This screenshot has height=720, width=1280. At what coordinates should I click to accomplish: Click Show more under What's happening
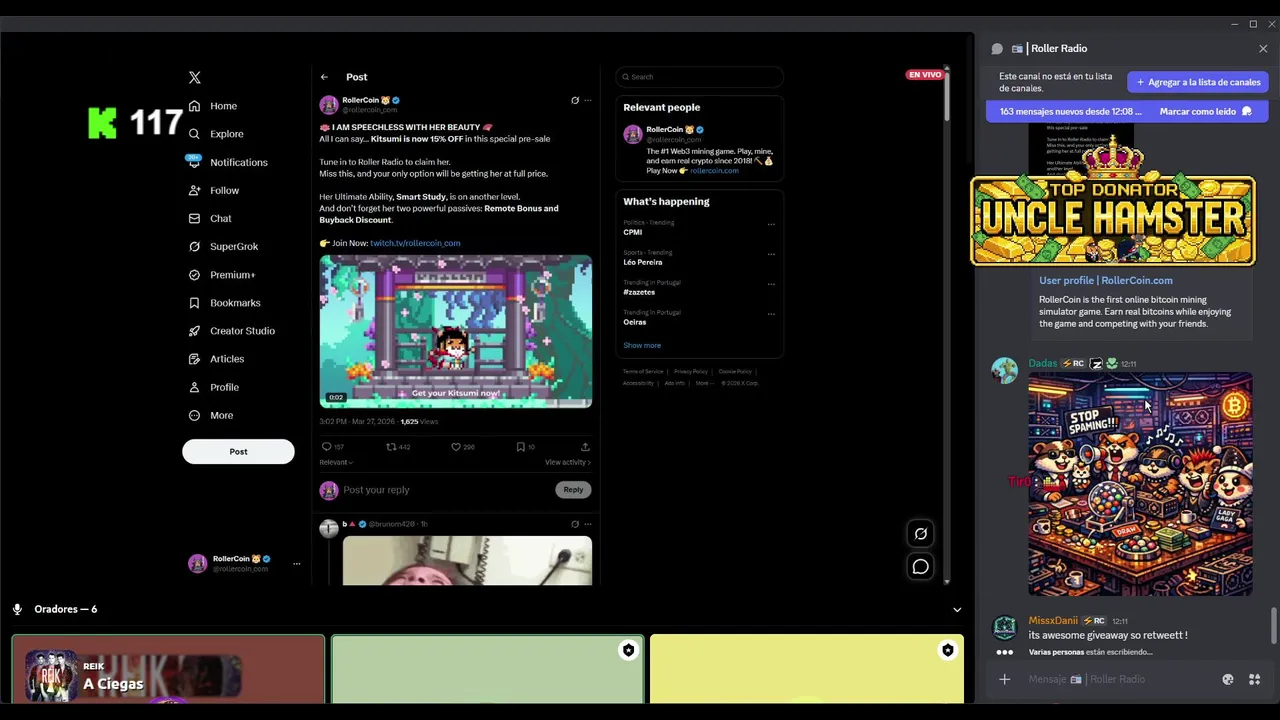click(x=642, y=346)
